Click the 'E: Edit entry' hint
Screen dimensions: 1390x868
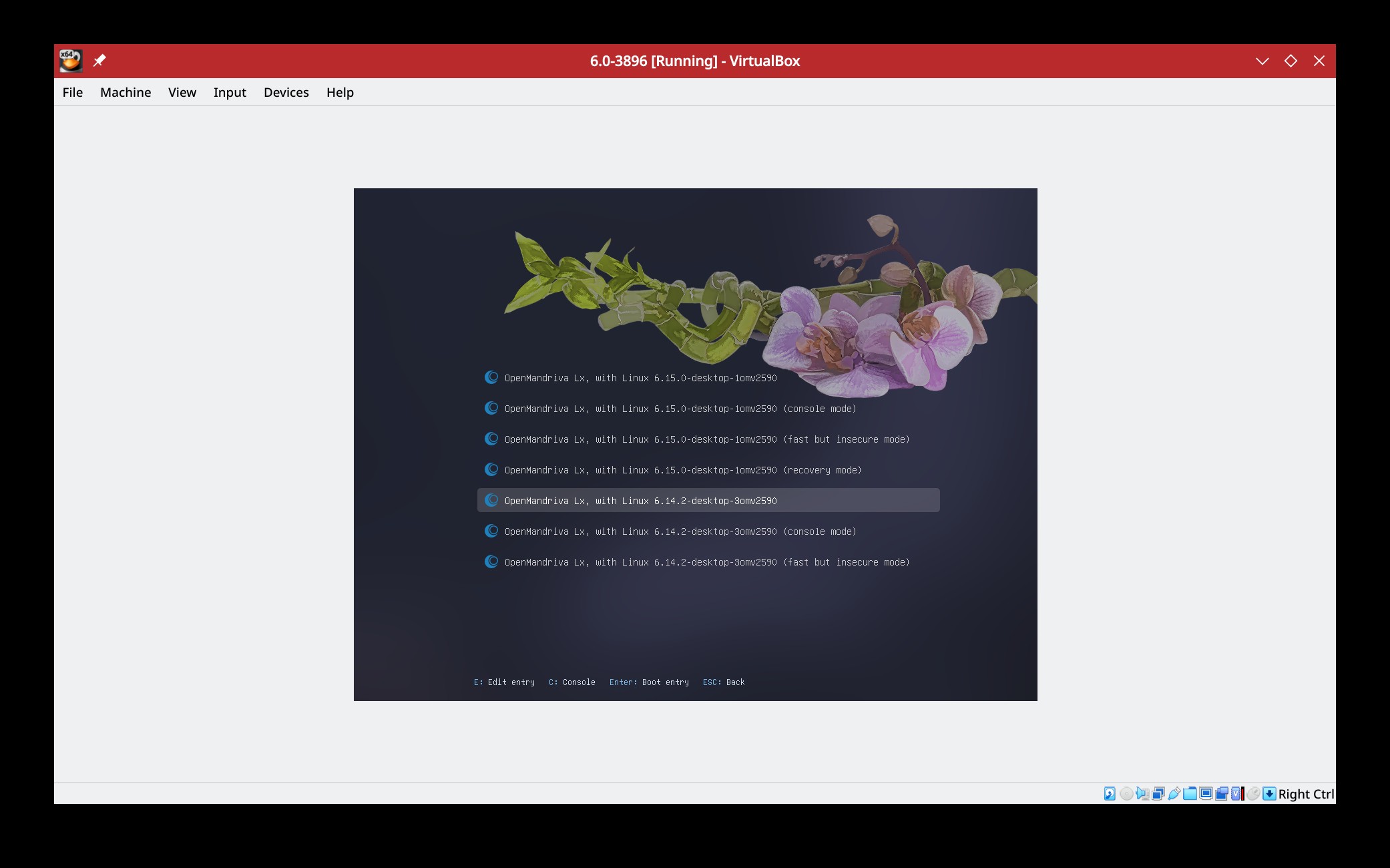coord(504,682)
